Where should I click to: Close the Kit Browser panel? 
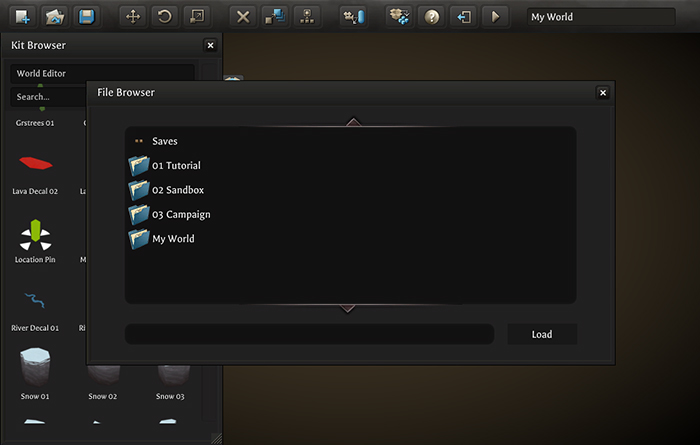click(210, 45)
